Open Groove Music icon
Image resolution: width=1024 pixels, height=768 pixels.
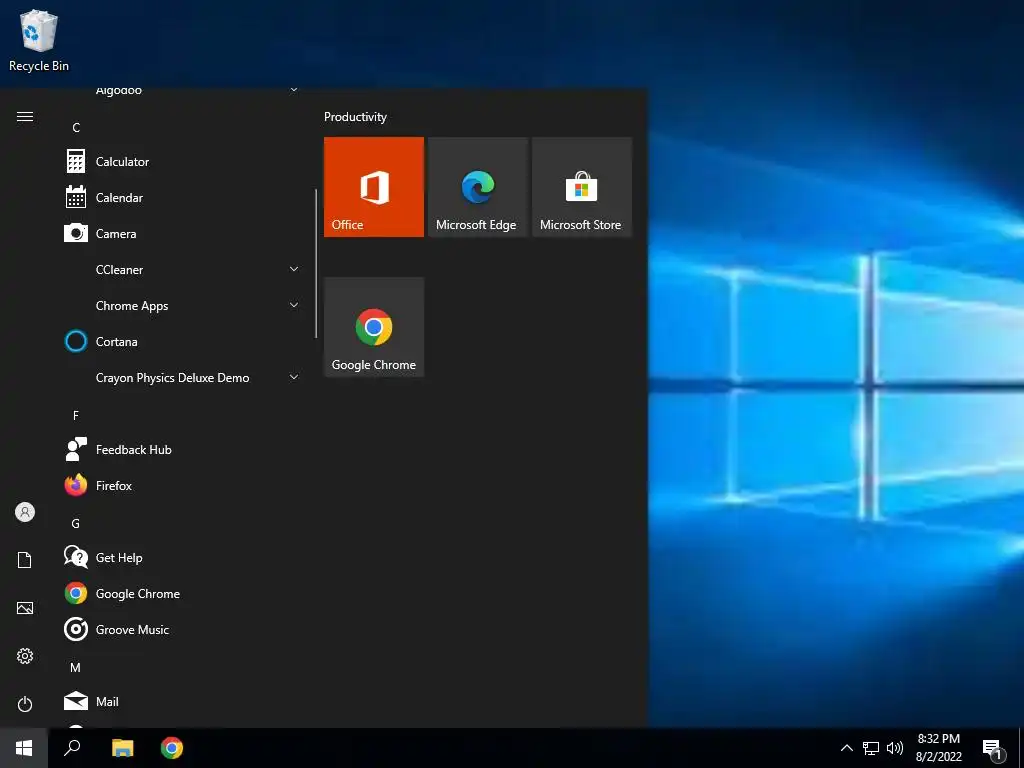76,630
